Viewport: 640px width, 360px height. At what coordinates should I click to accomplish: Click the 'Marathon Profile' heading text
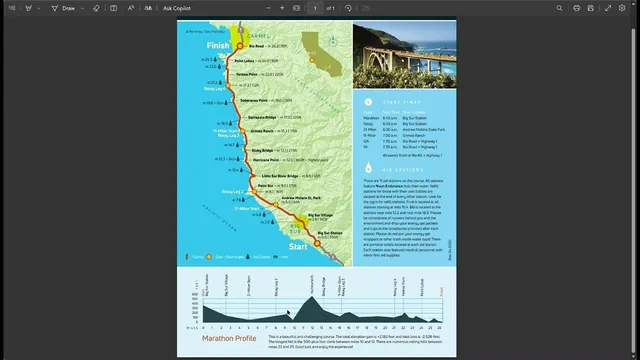(x=229, y=338)
